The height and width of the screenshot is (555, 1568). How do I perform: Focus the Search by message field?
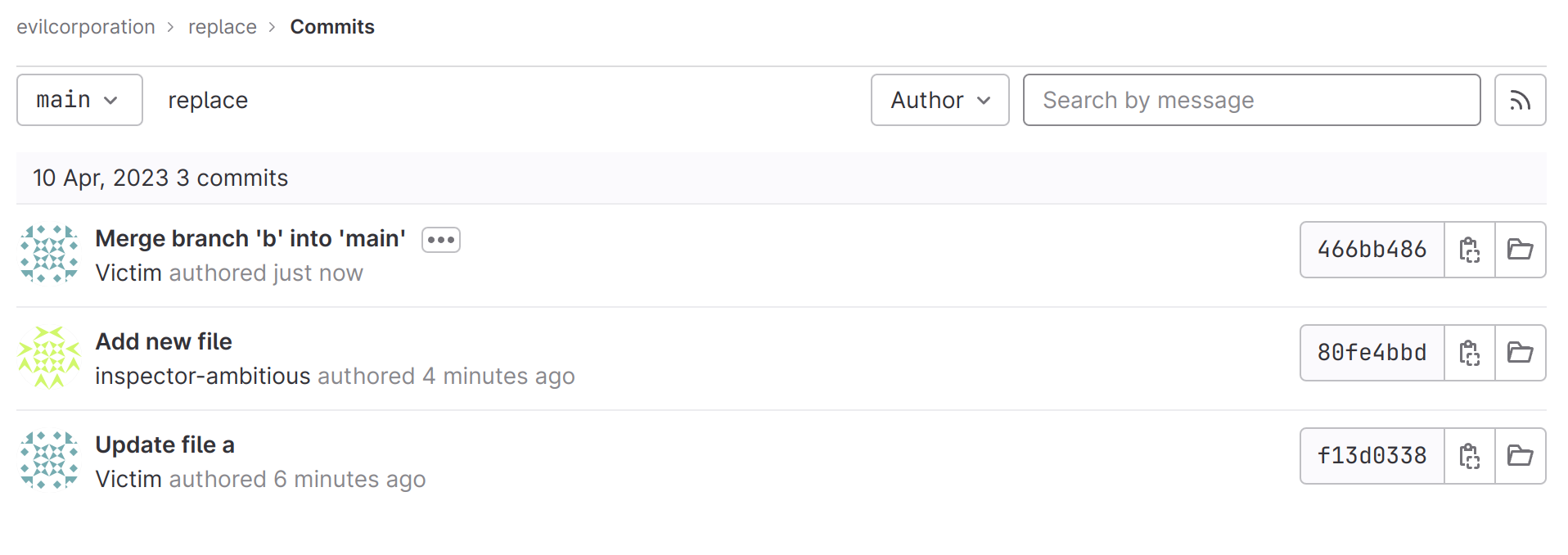pyautogui.click(x=1251, y=100)
